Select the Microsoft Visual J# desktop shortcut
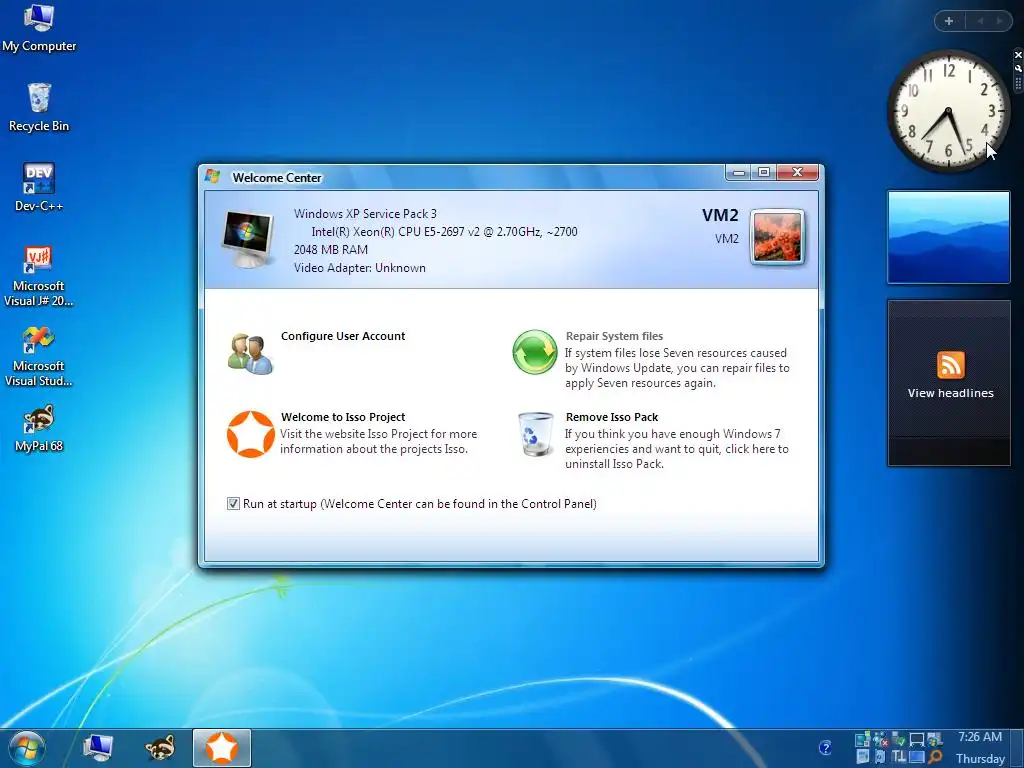 39,276
